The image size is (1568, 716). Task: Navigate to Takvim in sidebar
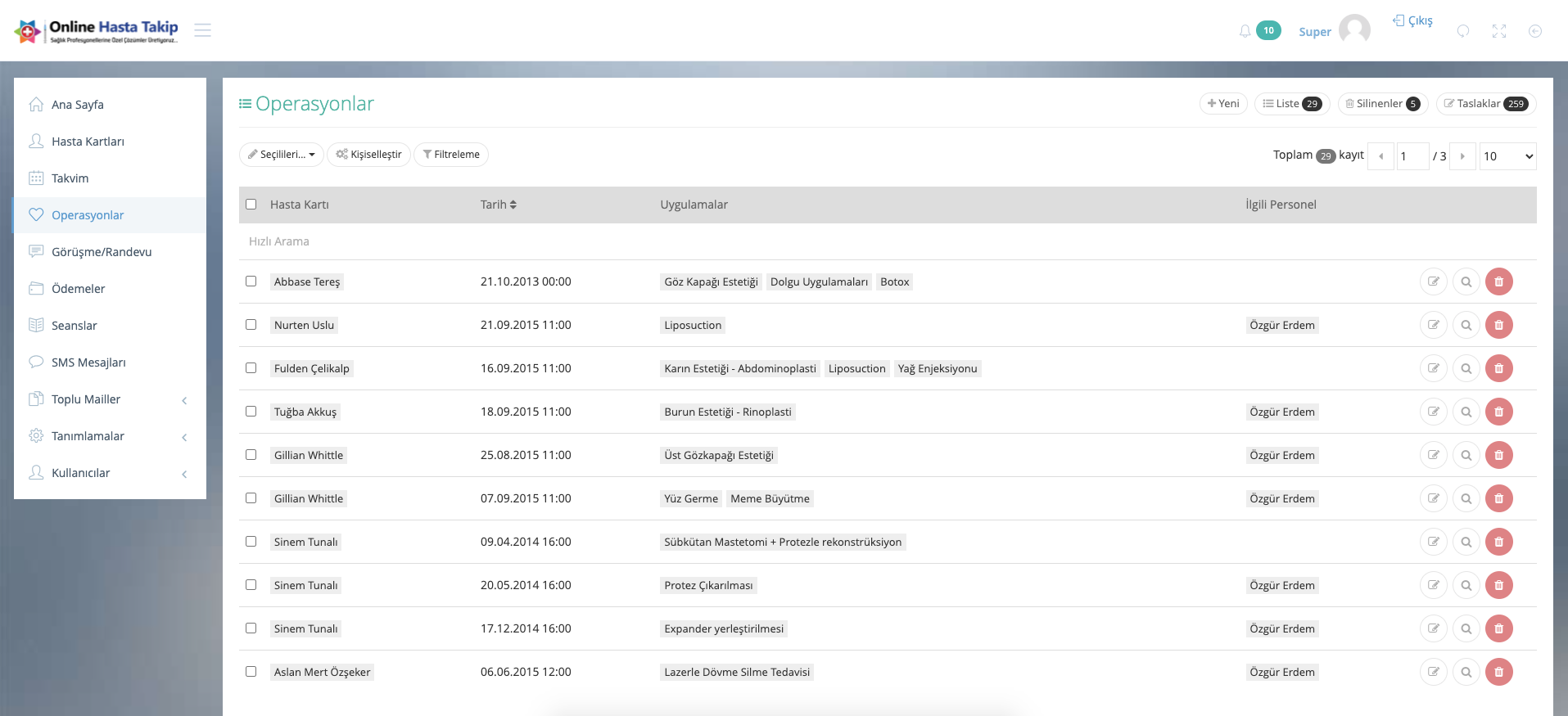pos(70,178)
